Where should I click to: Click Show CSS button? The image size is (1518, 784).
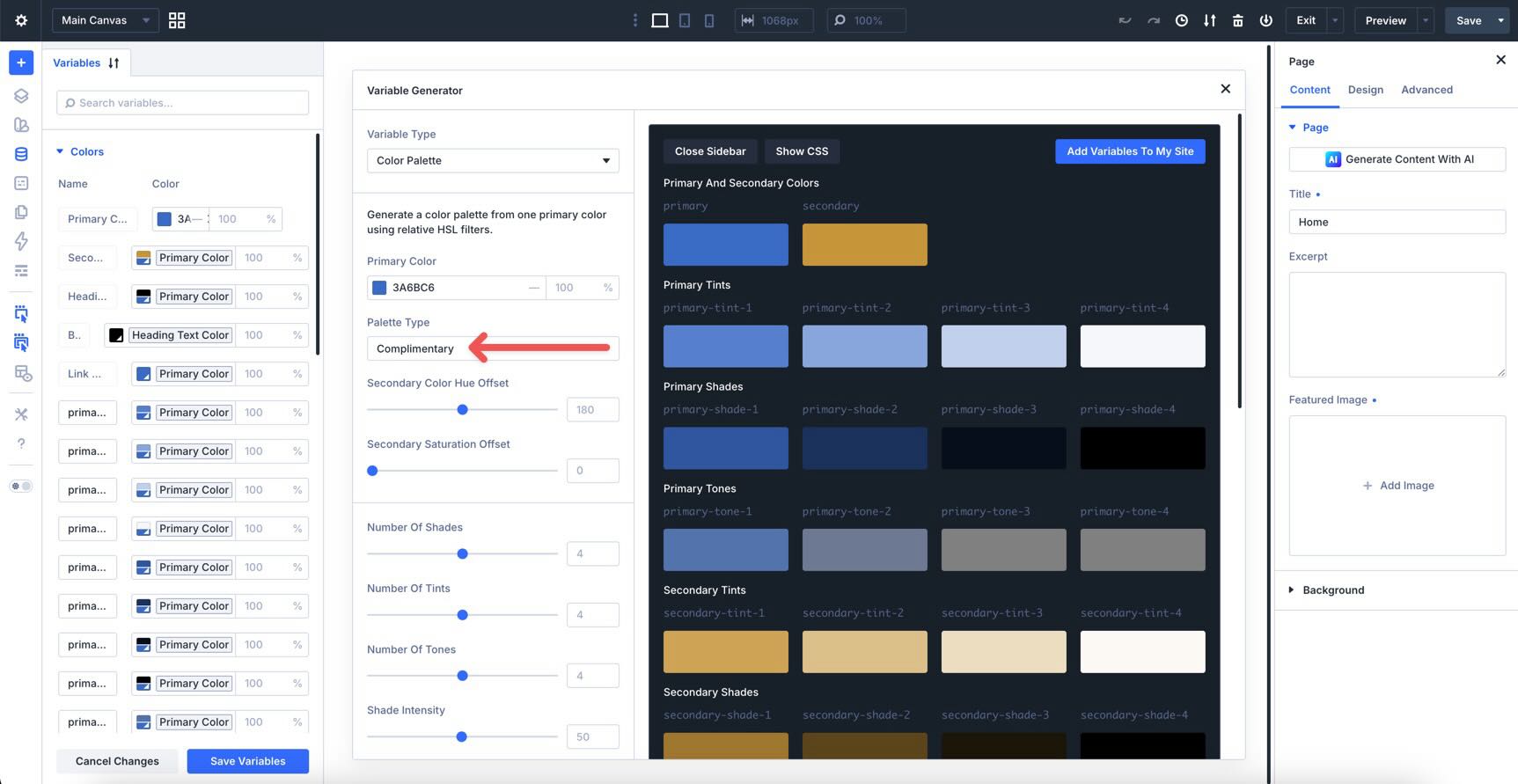[802, 151]
